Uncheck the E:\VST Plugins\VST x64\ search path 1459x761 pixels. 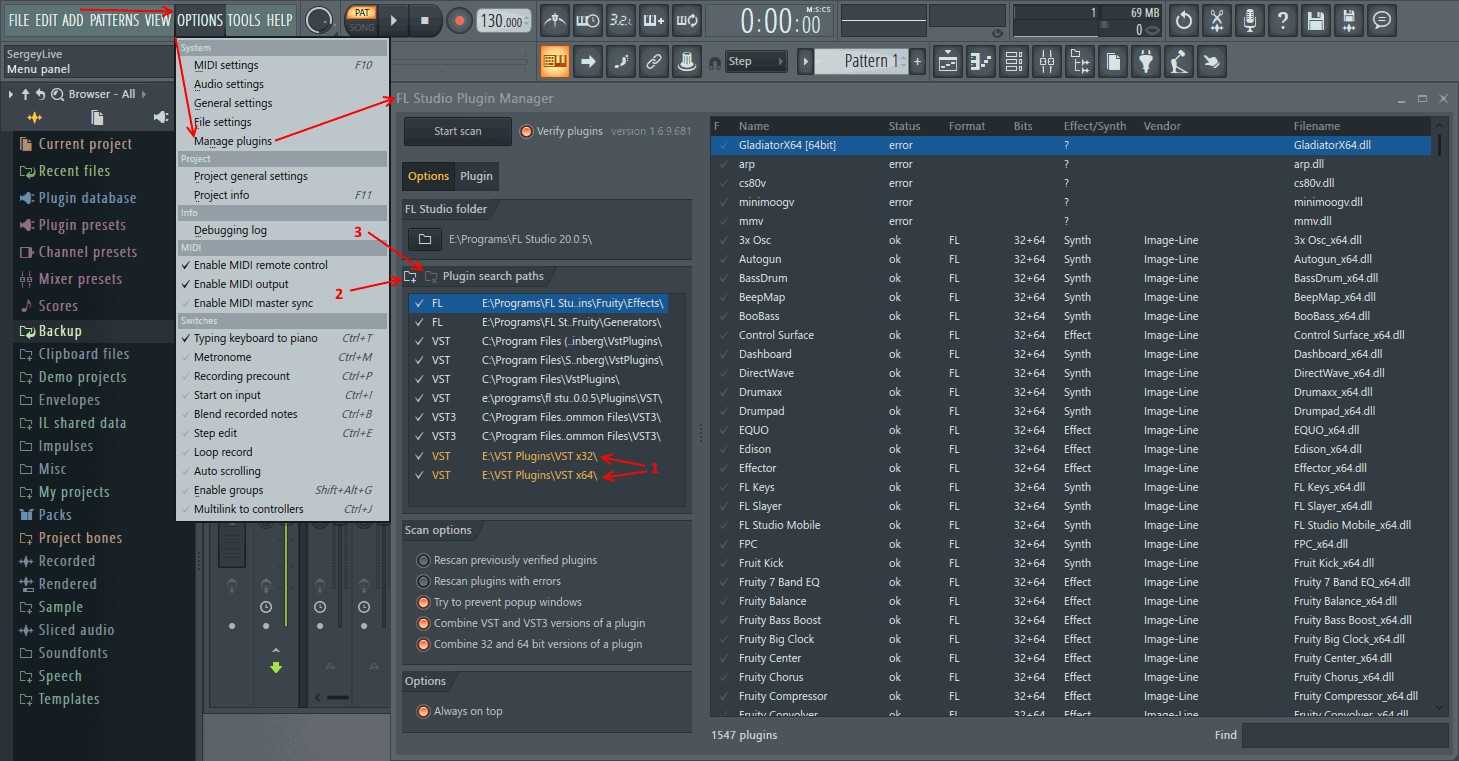click(419, 475)
